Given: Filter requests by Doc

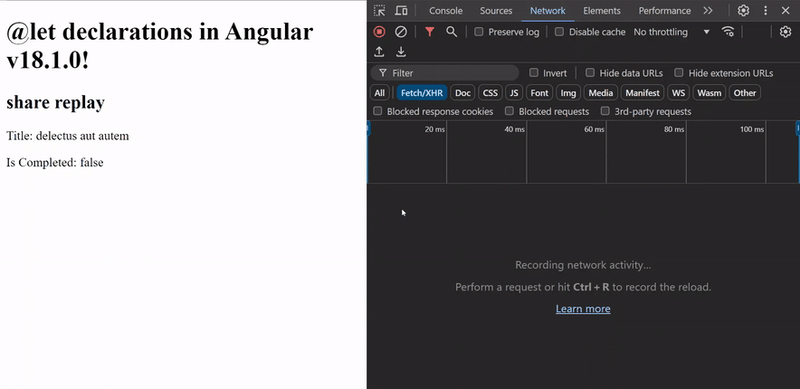Looking at the screenshot, I should [x=463, y=93].
